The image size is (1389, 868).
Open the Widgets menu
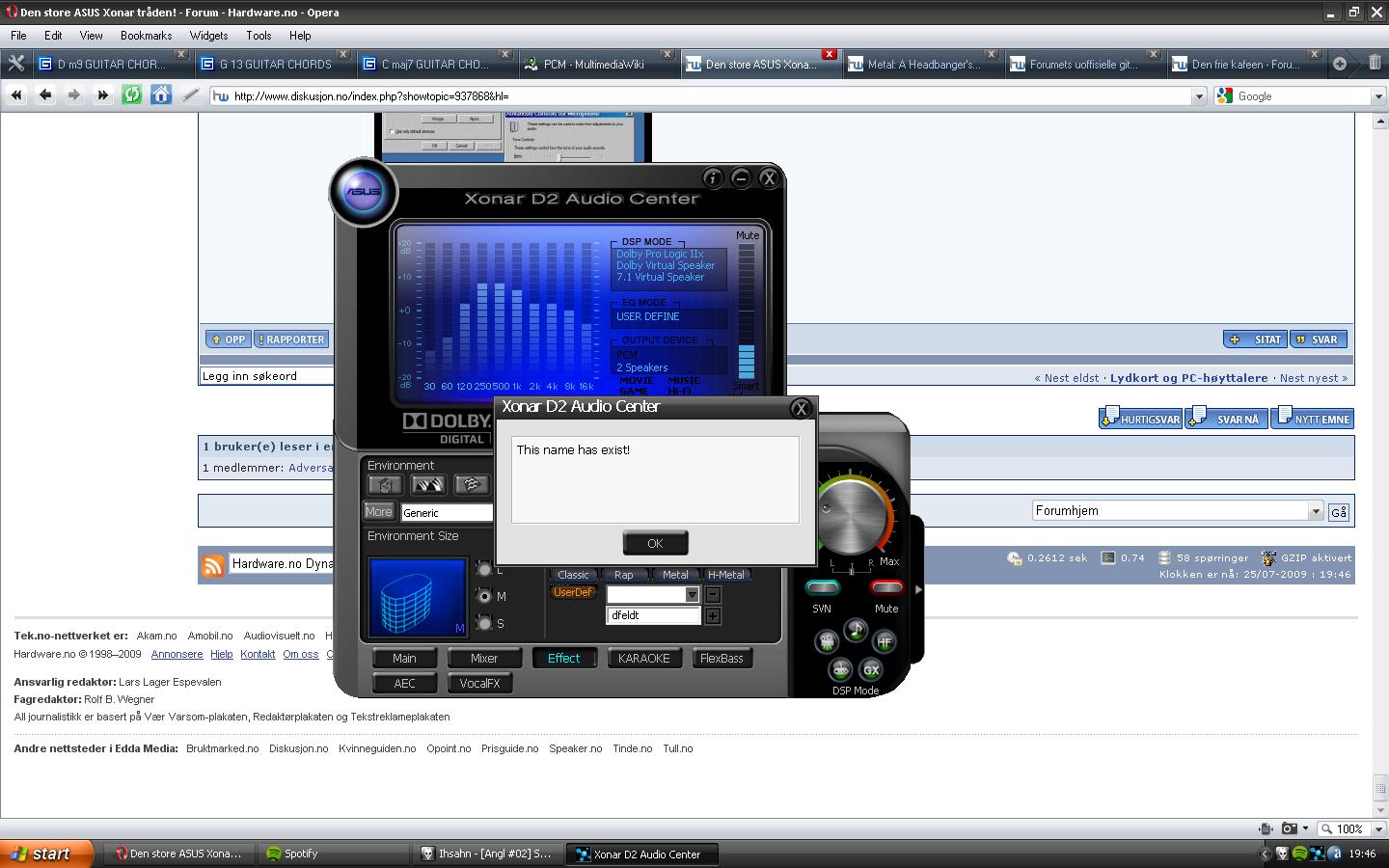(x=208, y=36)
